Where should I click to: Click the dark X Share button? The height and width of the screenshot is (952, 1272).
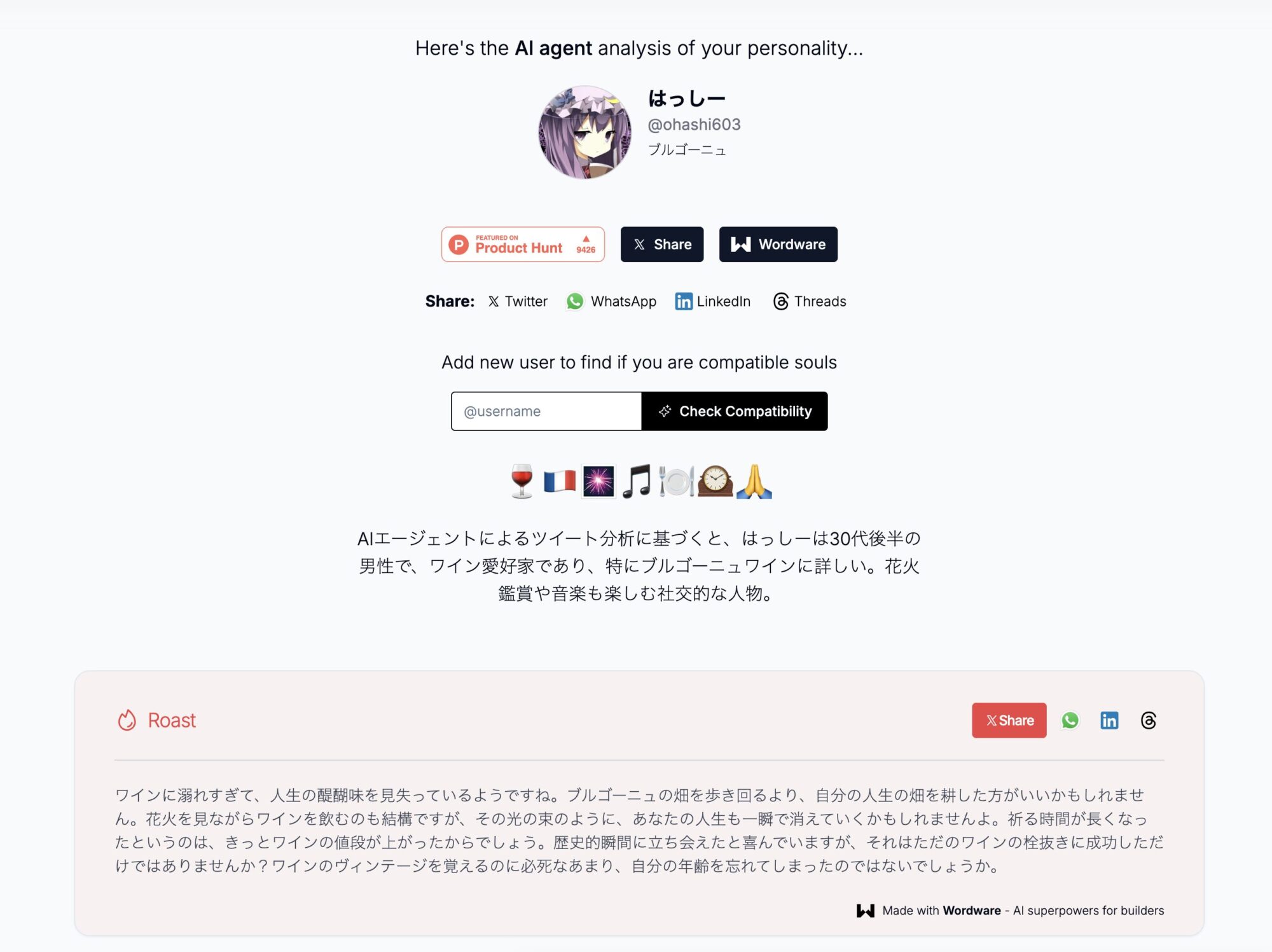click(x=662, y=244)
